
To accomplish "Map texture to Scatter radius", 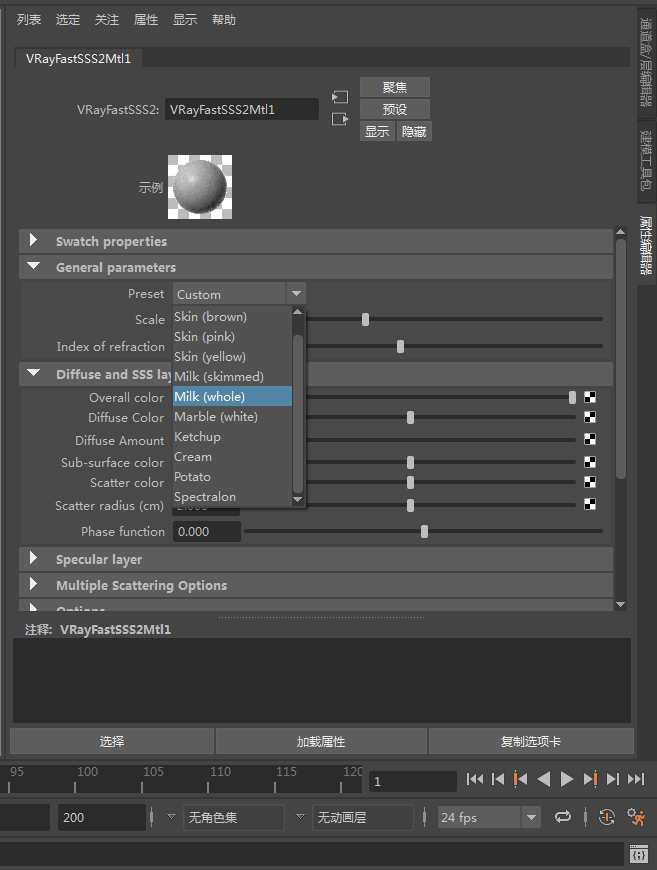I will point(590,504).
